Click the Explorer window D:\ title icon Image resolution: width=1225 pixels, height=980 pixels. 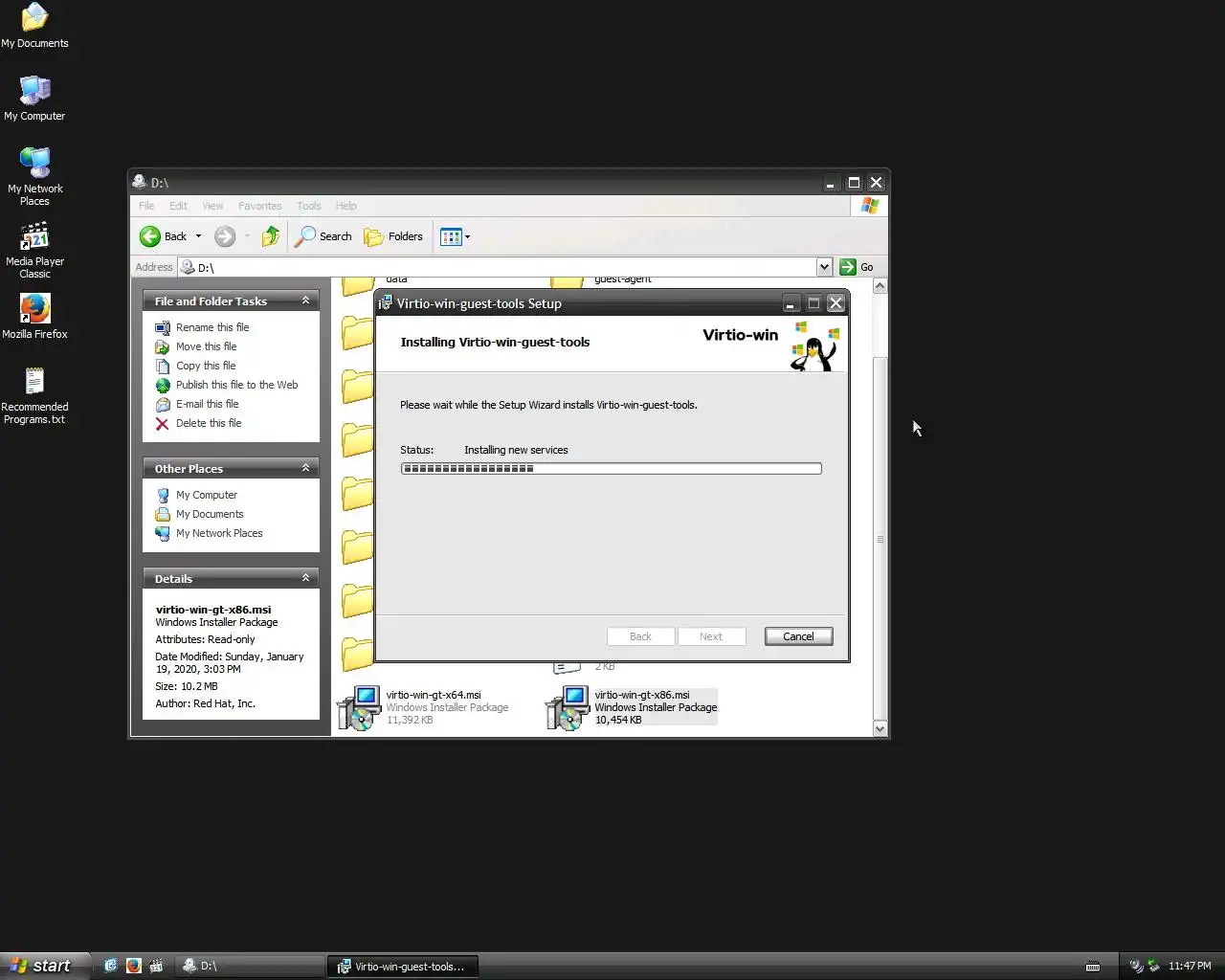[140, 182]
